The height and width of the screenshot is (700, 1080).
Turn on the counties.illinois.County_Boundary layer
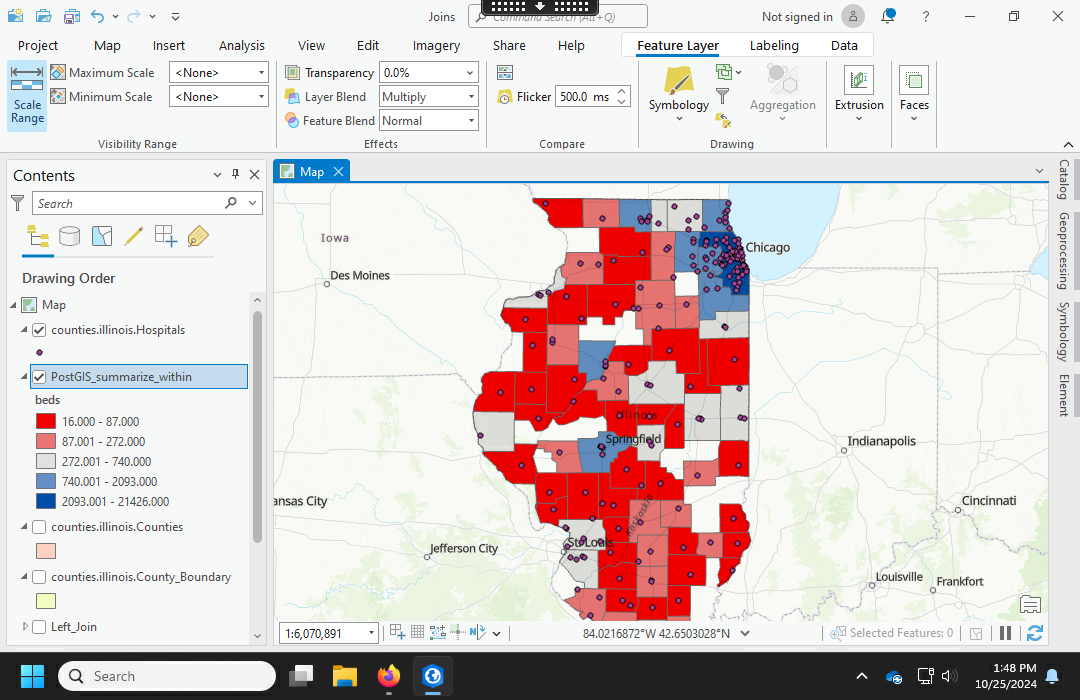click(39, 577)
